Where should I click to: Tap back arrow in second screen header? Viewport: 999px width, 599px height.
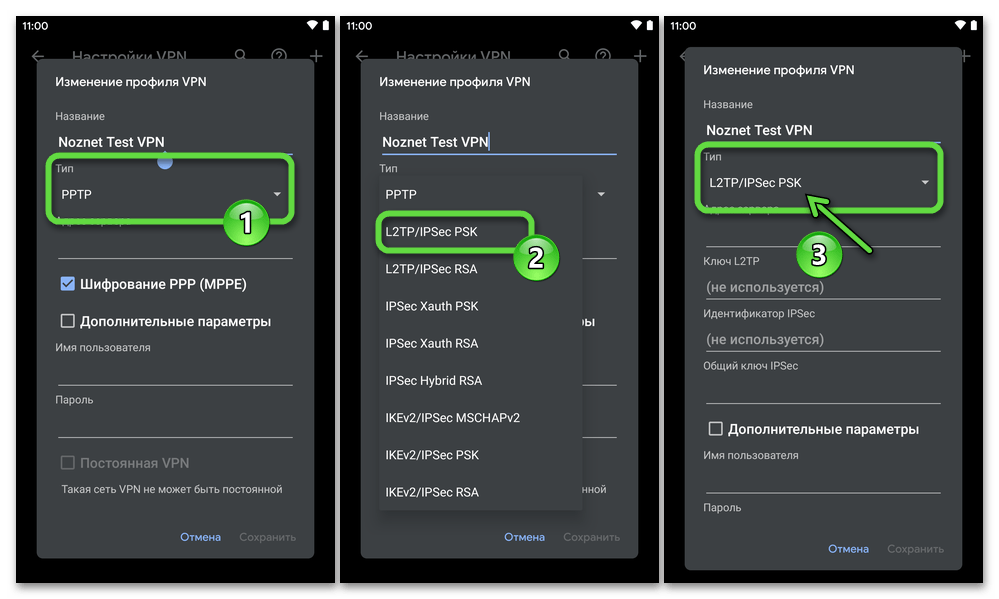pyautogui.click(x=362, y=56)
